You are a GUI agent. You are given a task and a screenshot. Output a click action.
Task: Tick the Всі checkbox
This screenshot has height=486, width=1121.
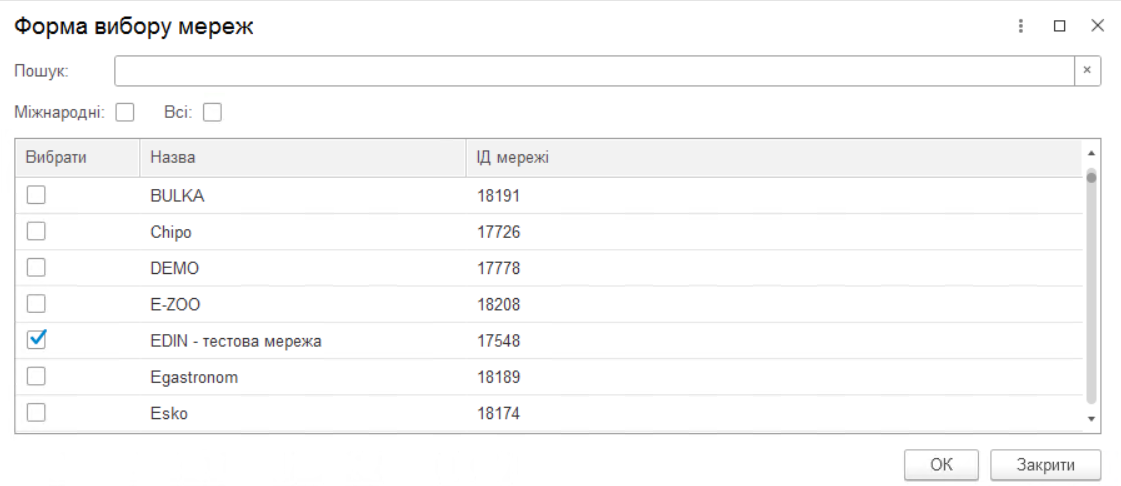point(212,113)
